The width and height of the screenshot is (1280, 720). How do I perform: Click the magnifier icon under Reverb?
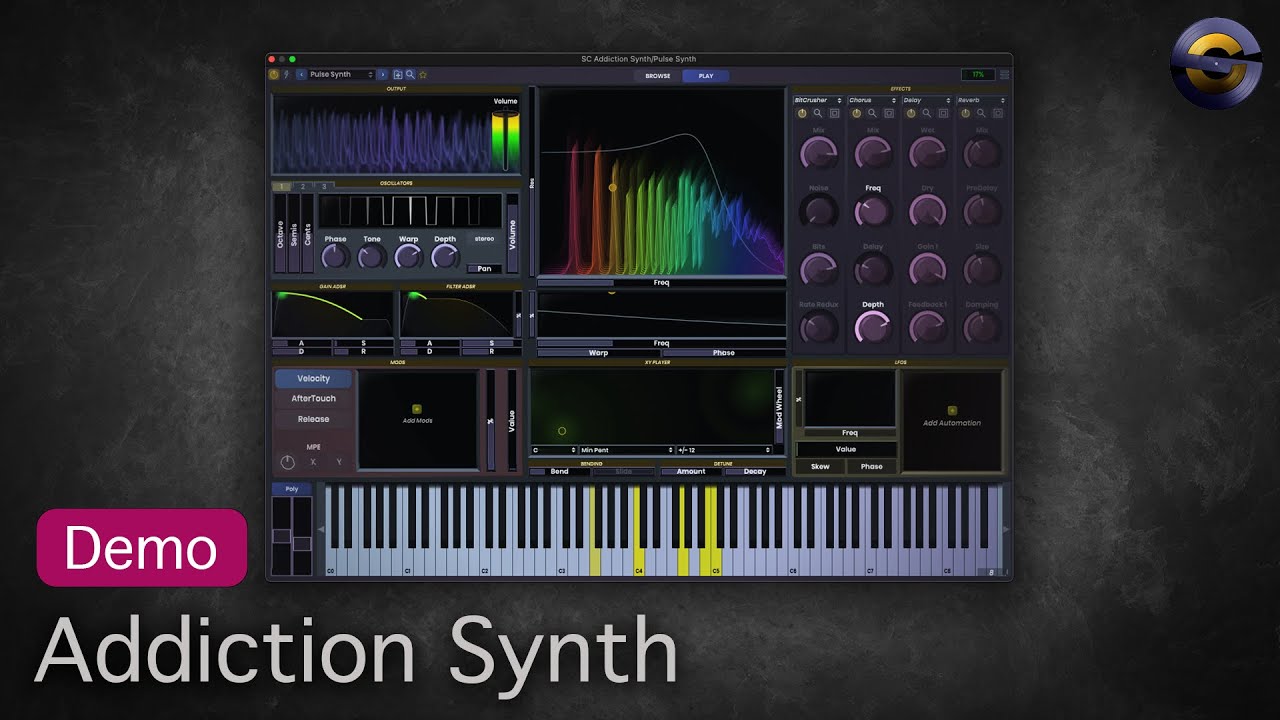(x=981, y=113)
